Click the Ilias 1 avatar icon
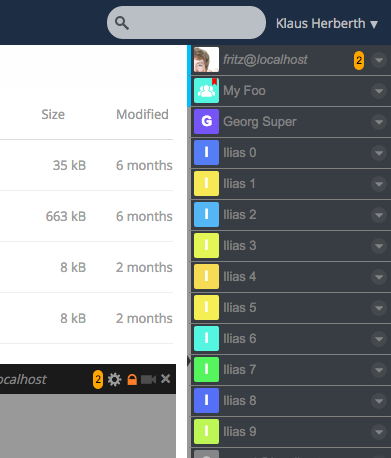 click(x=206, y=184)
